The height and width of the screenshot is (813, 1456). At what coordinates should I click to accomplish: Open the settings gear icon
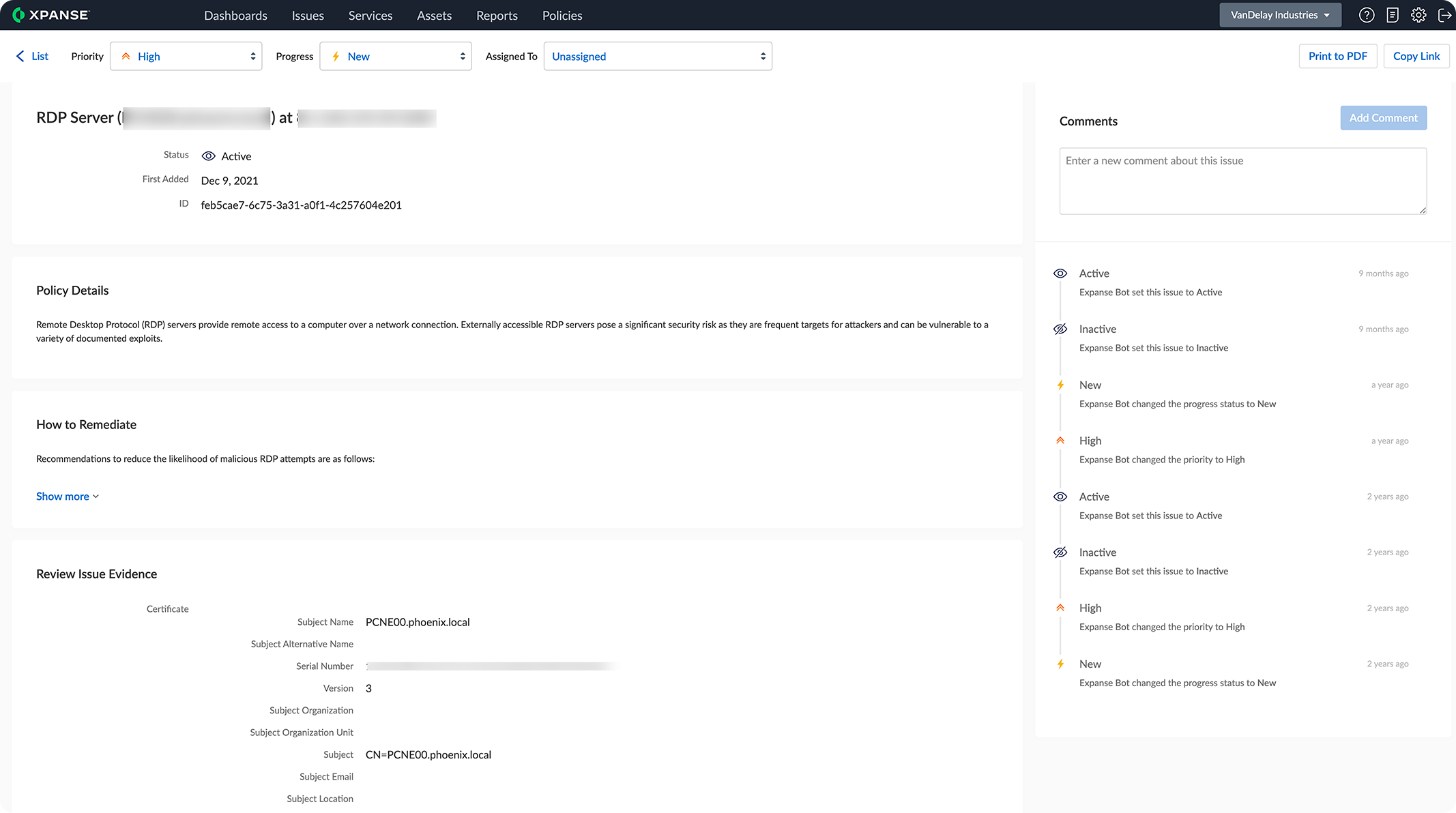(x=1418, y=15)
